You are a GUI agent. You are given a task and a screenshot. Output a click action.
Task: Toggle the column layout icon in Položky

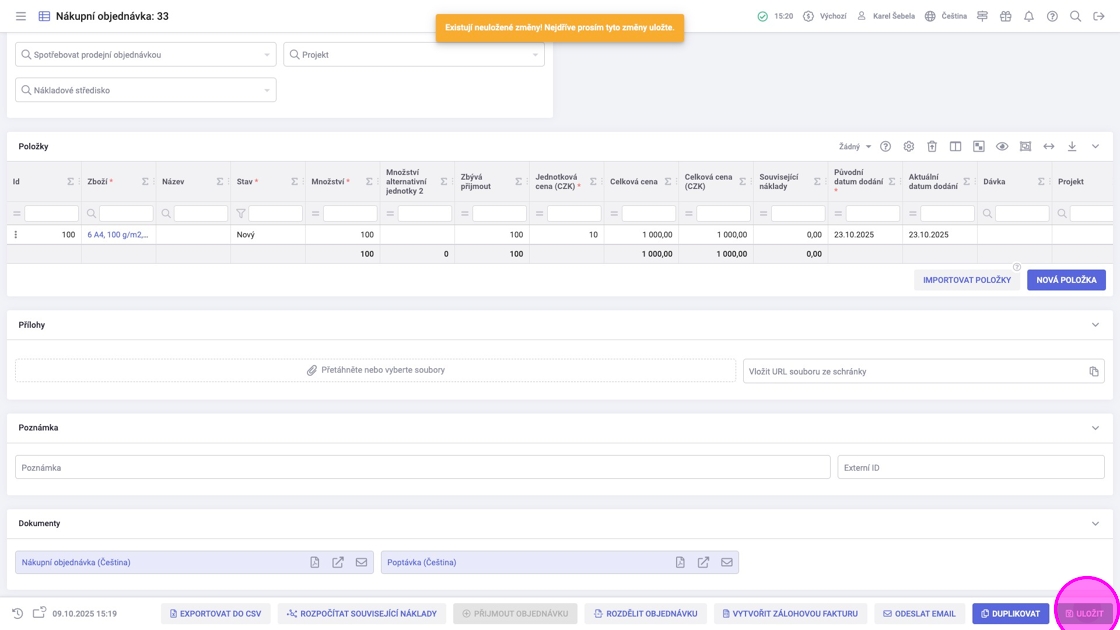[955, 147]
